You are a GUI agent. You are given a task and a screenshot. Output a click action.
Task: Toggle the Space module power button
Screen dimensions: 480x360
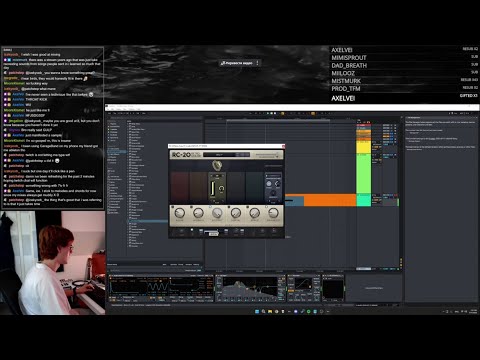pos(248,207)
